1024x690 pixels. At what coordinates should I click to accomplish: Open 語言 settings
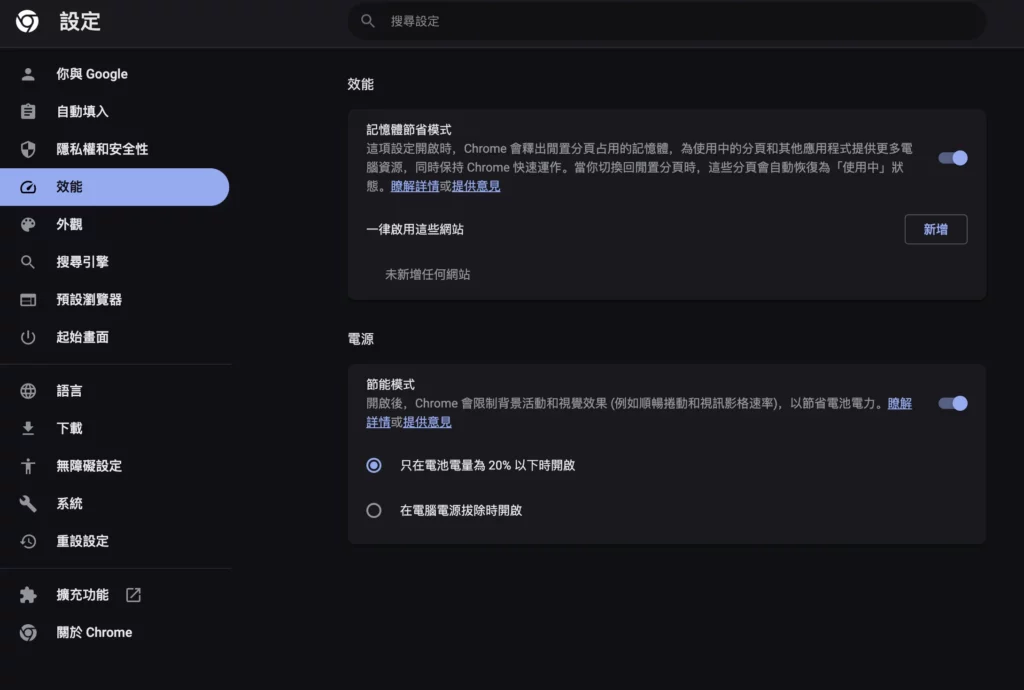pos(114,390)
